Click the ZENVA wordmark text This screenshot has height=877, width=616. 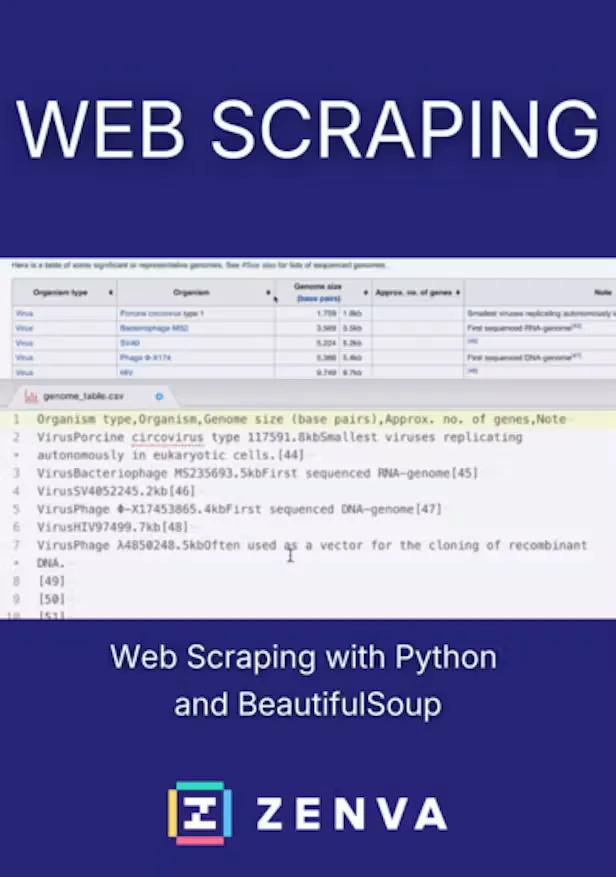[352, 814]
